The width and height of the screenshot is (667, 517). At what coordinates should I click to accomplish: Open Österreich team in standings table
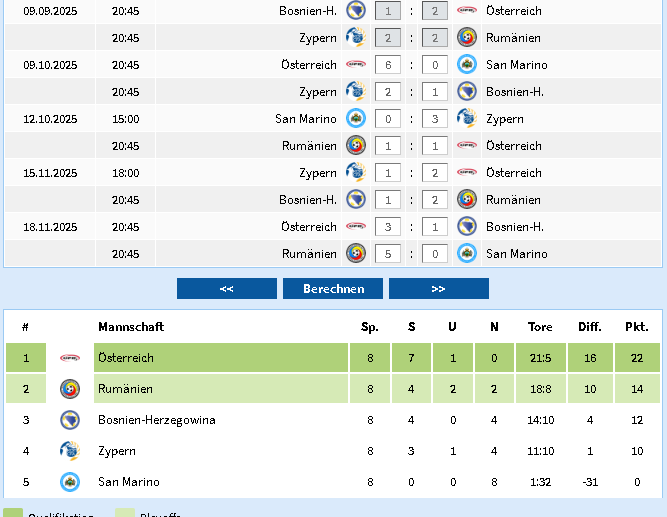coord(126,358)
